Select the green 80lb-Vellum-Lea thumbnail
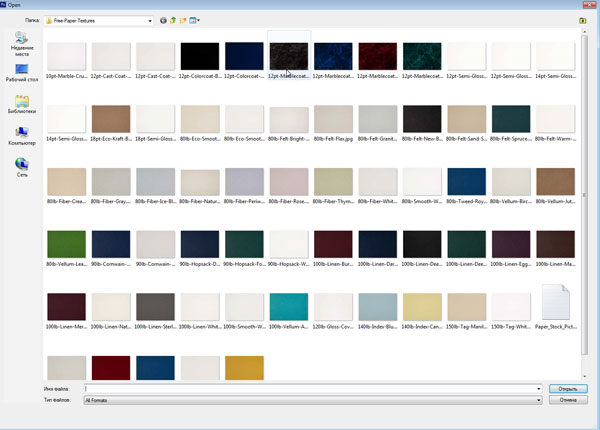This screenshot has height=430, width=600. [67, 244]
